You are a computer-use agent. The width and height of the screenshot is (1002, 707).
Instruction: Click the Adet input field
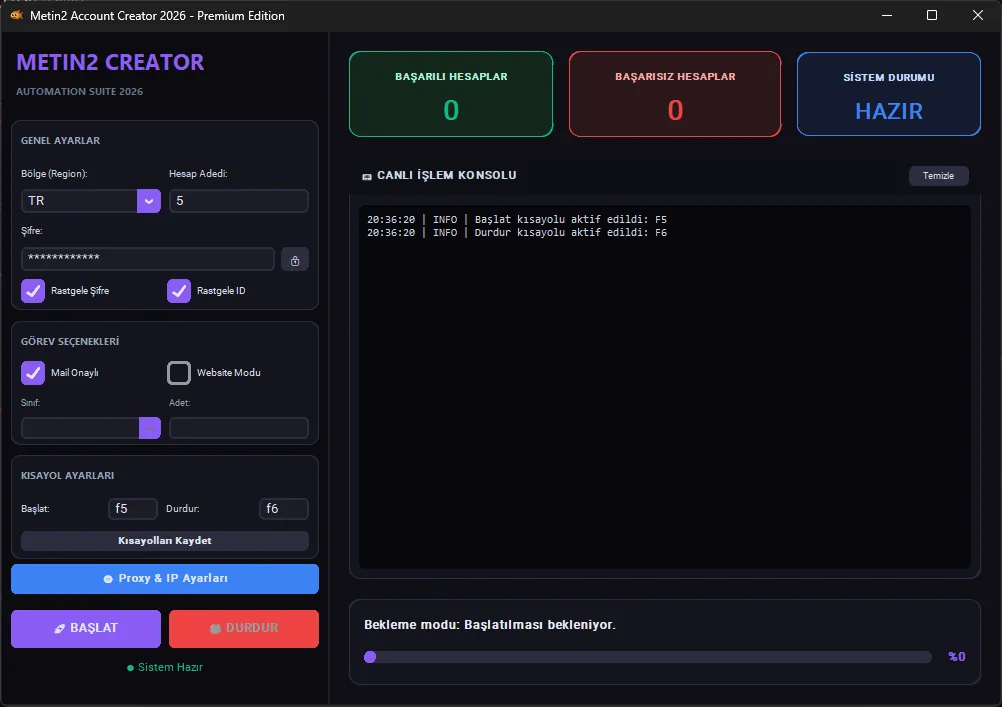click(x=239, y=428)
